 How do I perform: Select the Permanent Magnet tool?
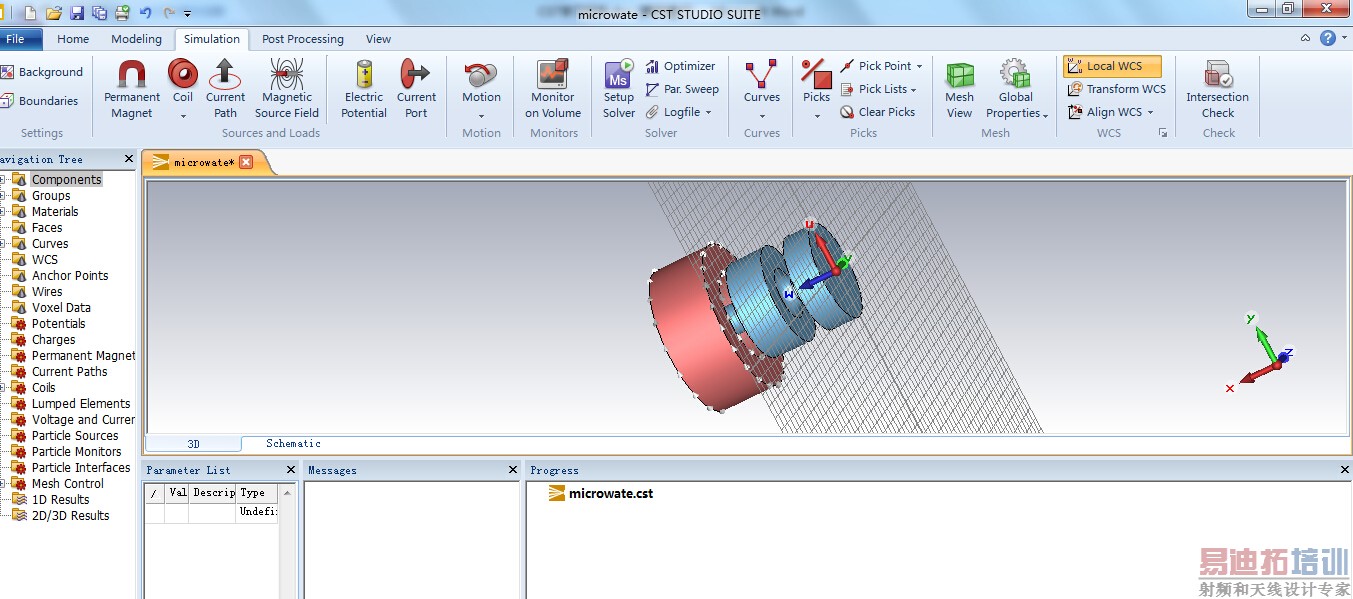click(132, 89)
